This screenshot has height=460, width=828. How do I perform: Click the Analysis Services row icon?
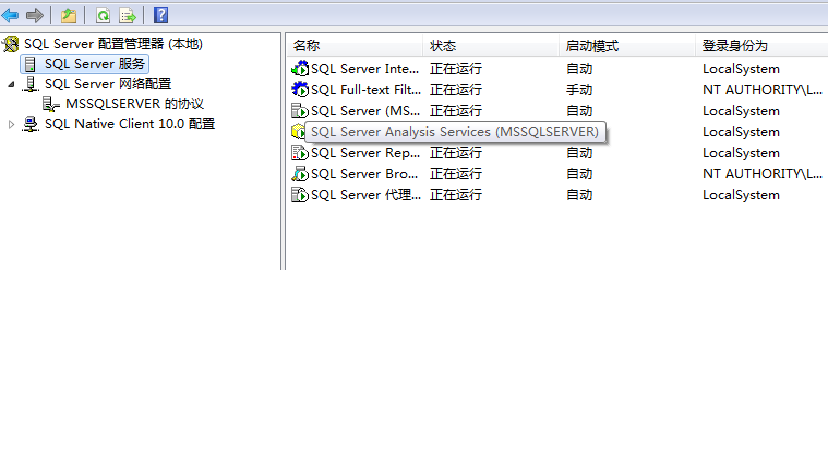(x=298, y=132)
